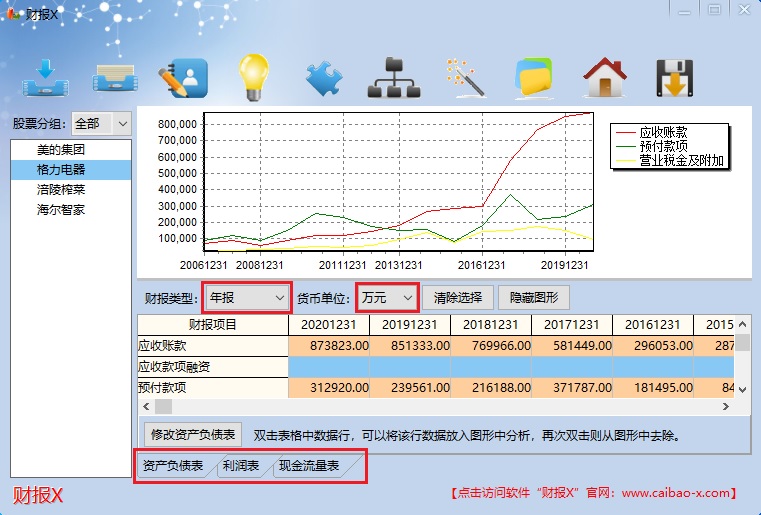The image size is (761, 515).
Task: Click the colored sticky notes icon
Action: tap(534, 78)
